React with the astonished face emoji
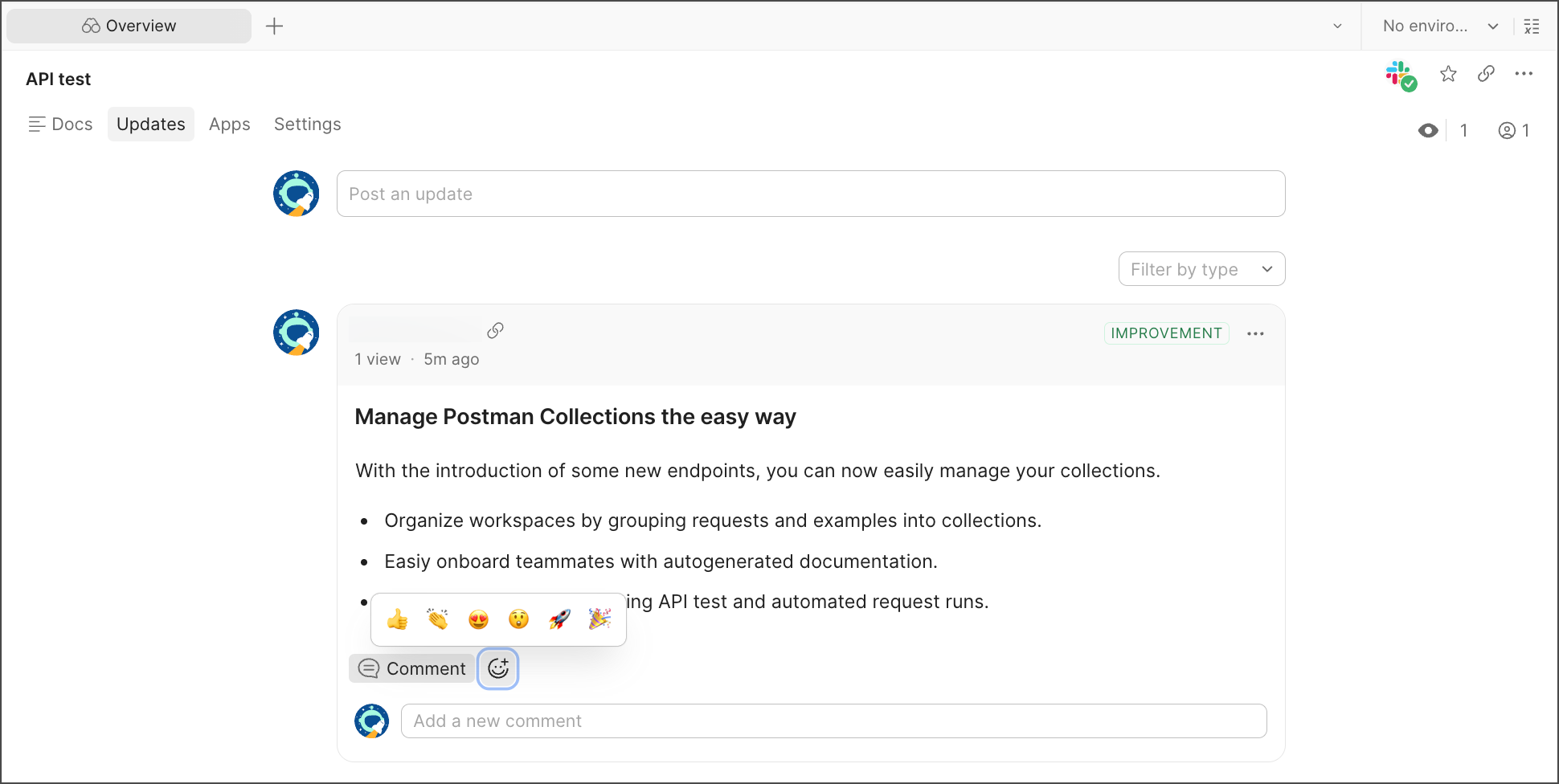Image resolution: width=1559 pixels, height=784 pixels. (519, 619)
